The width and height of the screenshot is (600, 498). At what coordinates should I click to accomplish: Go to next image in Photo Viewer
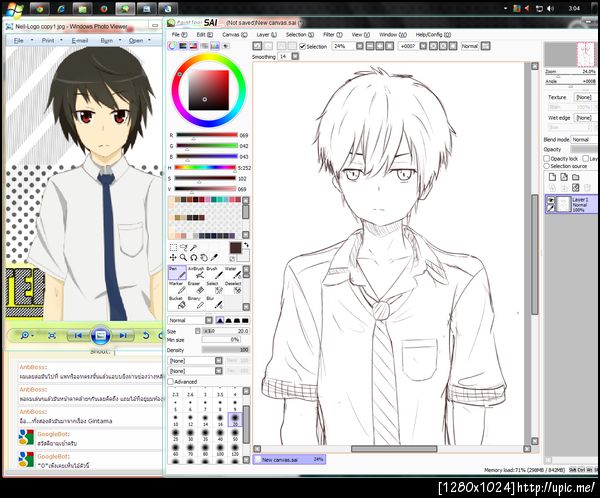(123, 335)
